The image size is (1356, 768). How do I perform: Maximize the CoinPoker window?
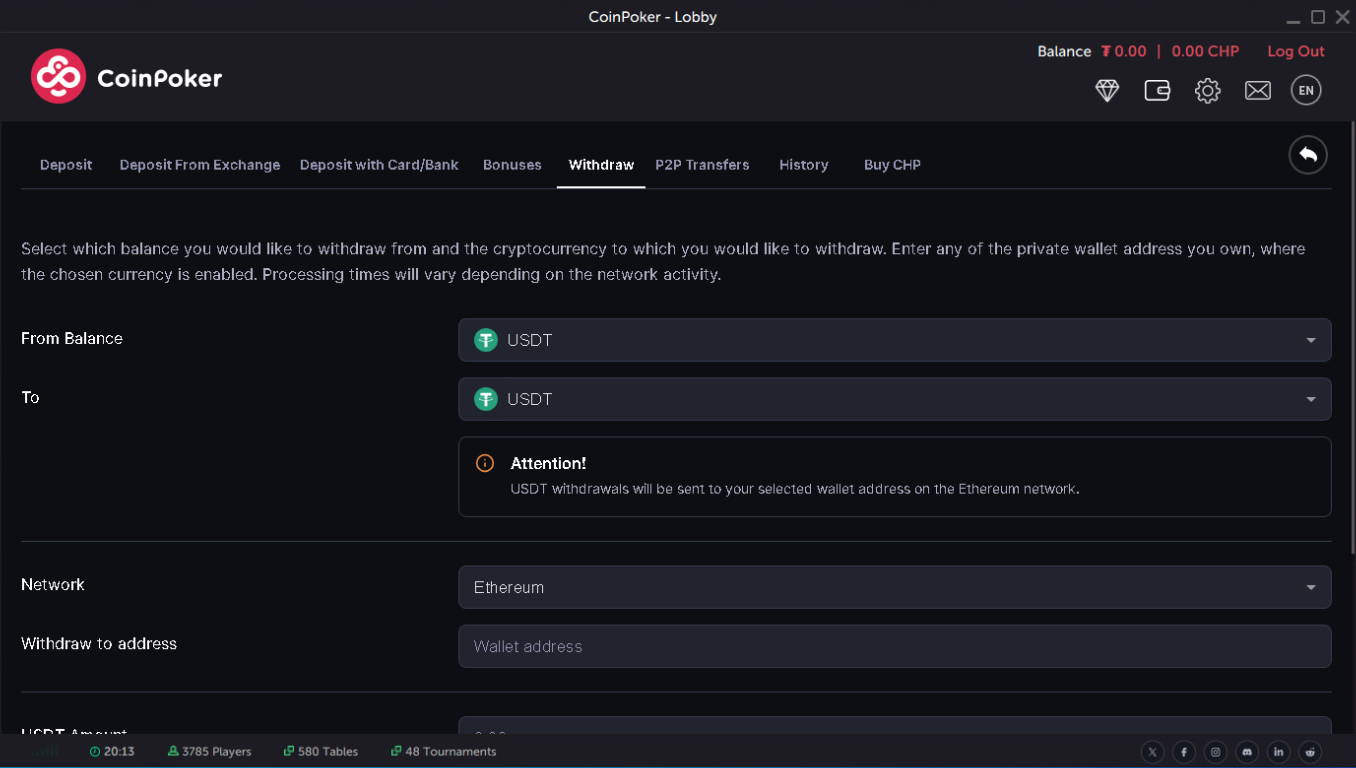pos(1318,17)
